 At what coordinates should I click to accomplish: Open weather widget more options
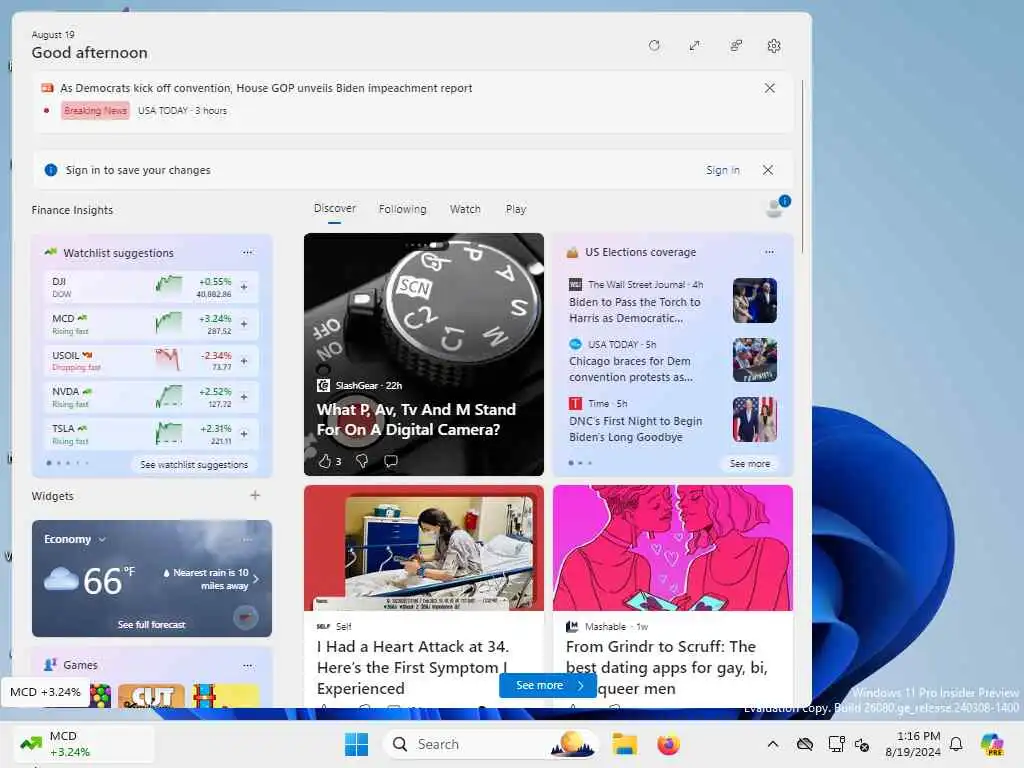pyautogui.click(x=248, y=539)
